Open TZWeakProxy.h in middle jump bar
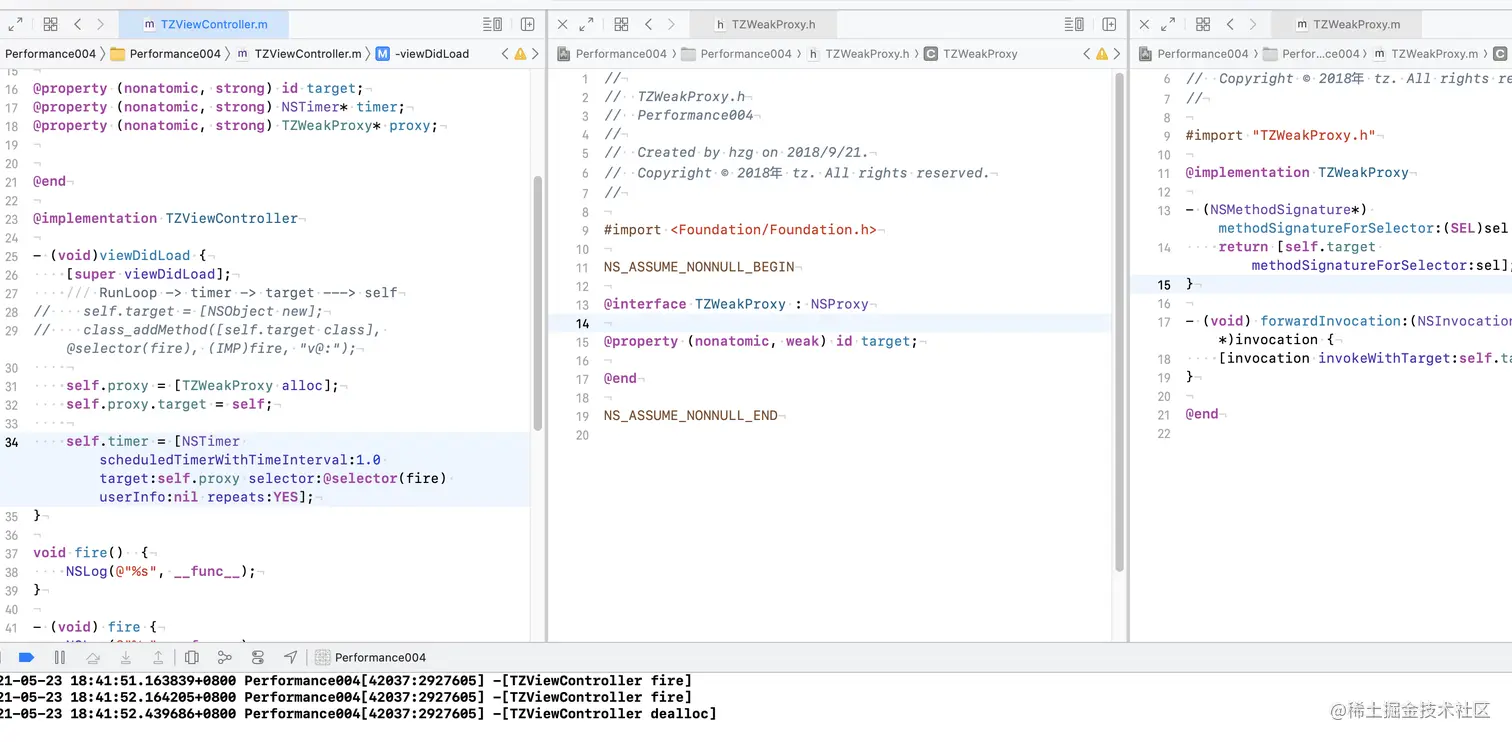The height and width of the screenshot is (742, 1512). [x=858, y=54]
